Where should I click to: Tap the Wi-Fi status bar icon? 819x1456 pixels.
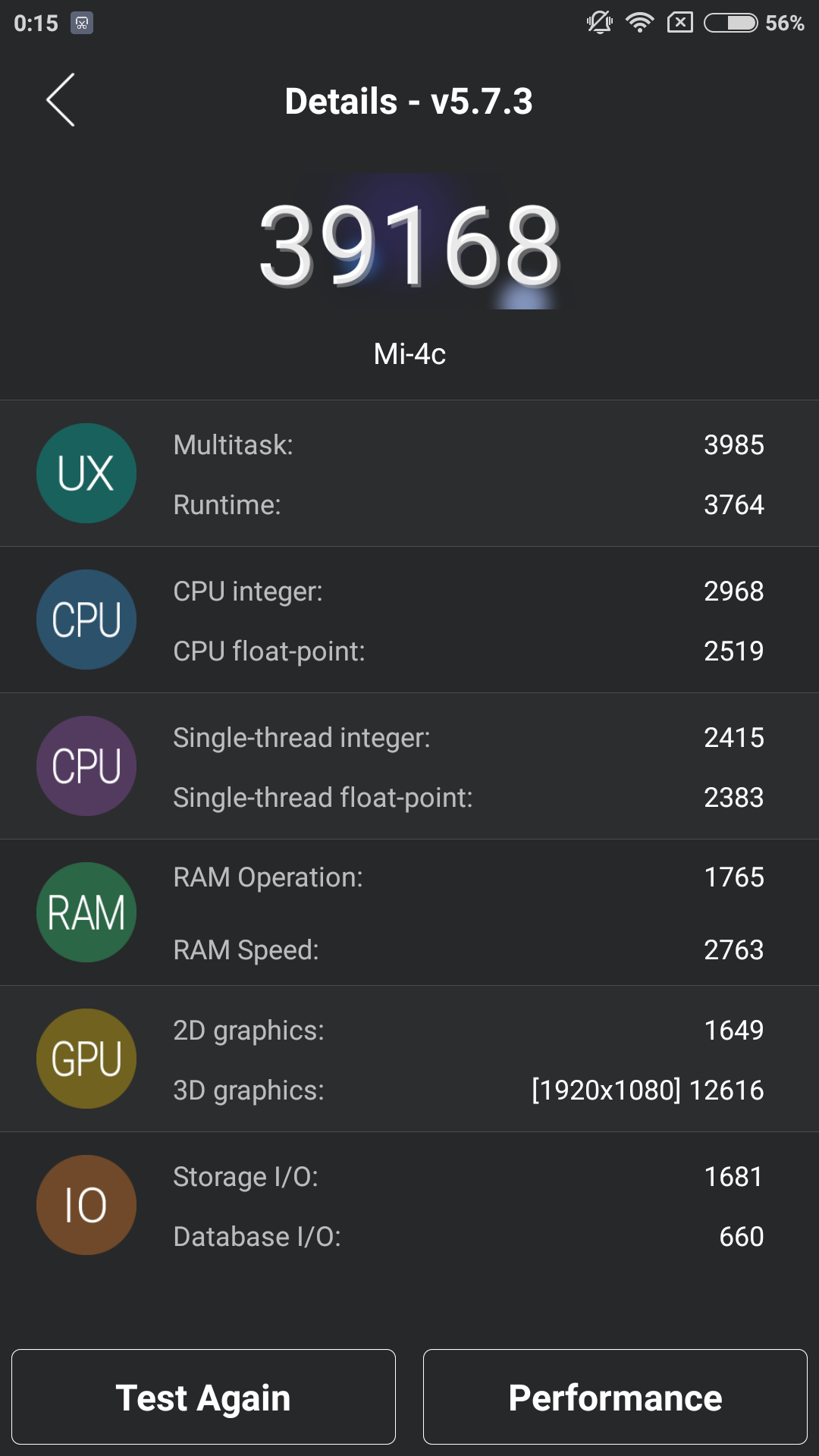tap(639, 23)
